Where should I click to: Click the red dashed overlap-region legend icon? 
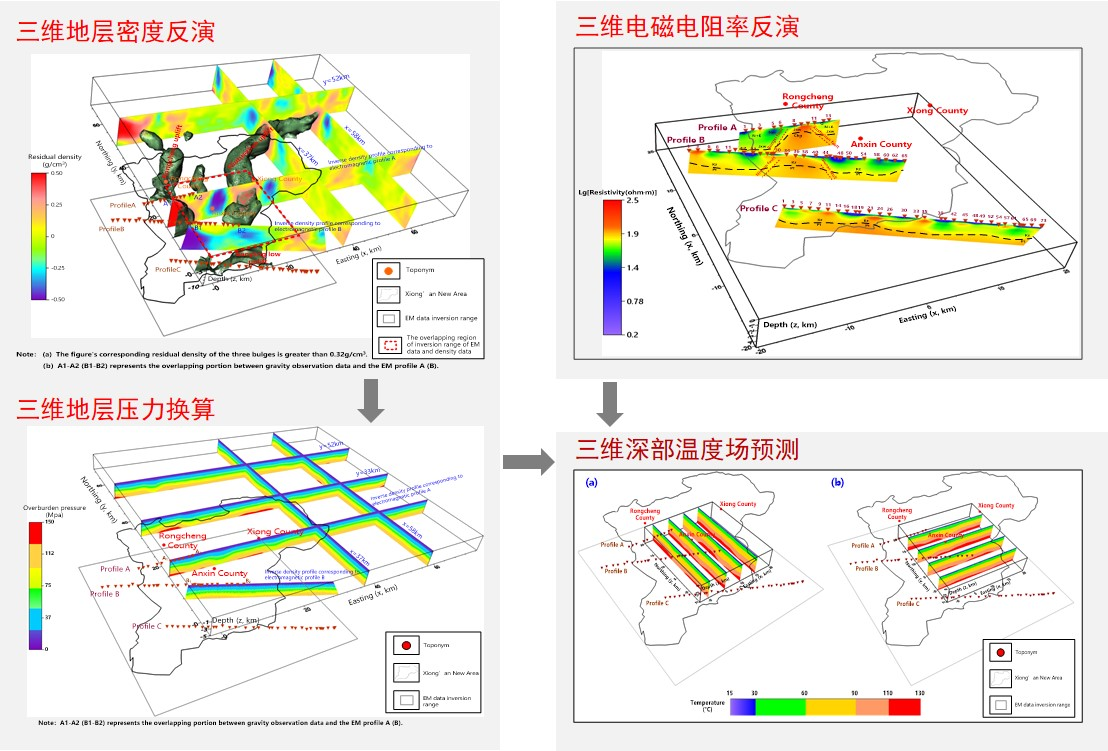point(389,343)
